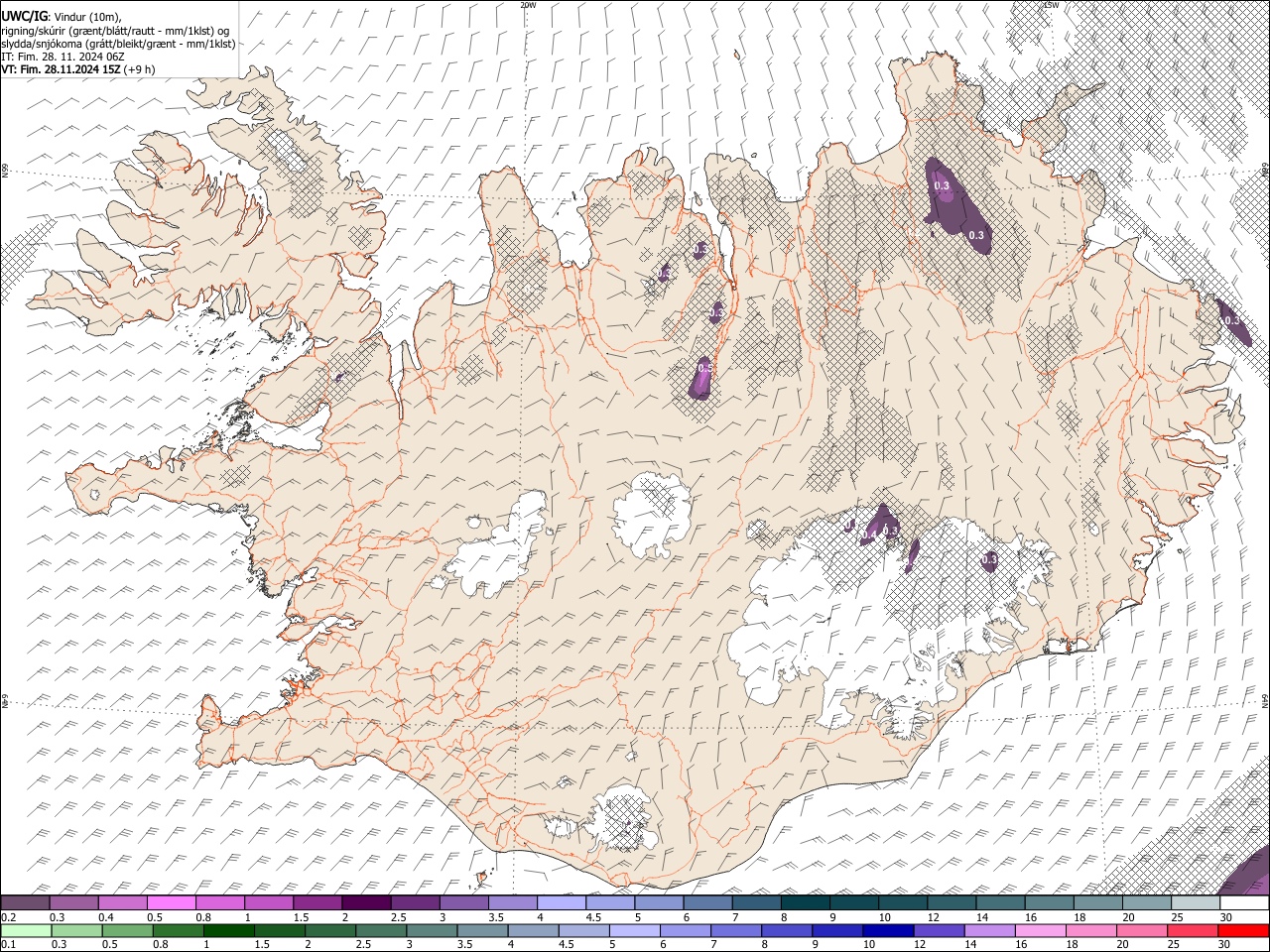Click the 'Vindur (10m)' header text
1270x952 pixels.
(87, 17)
